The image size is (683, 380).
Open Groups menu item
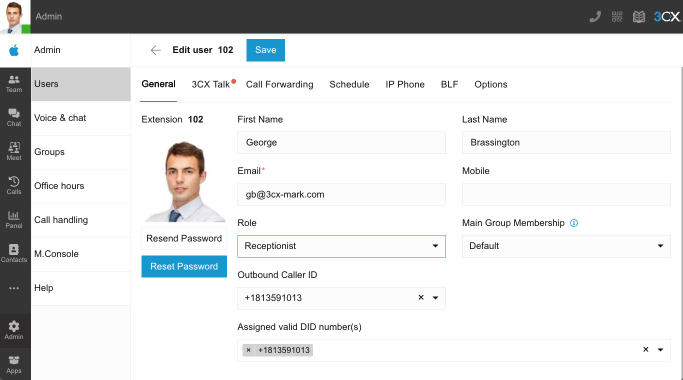coord(81,152)
